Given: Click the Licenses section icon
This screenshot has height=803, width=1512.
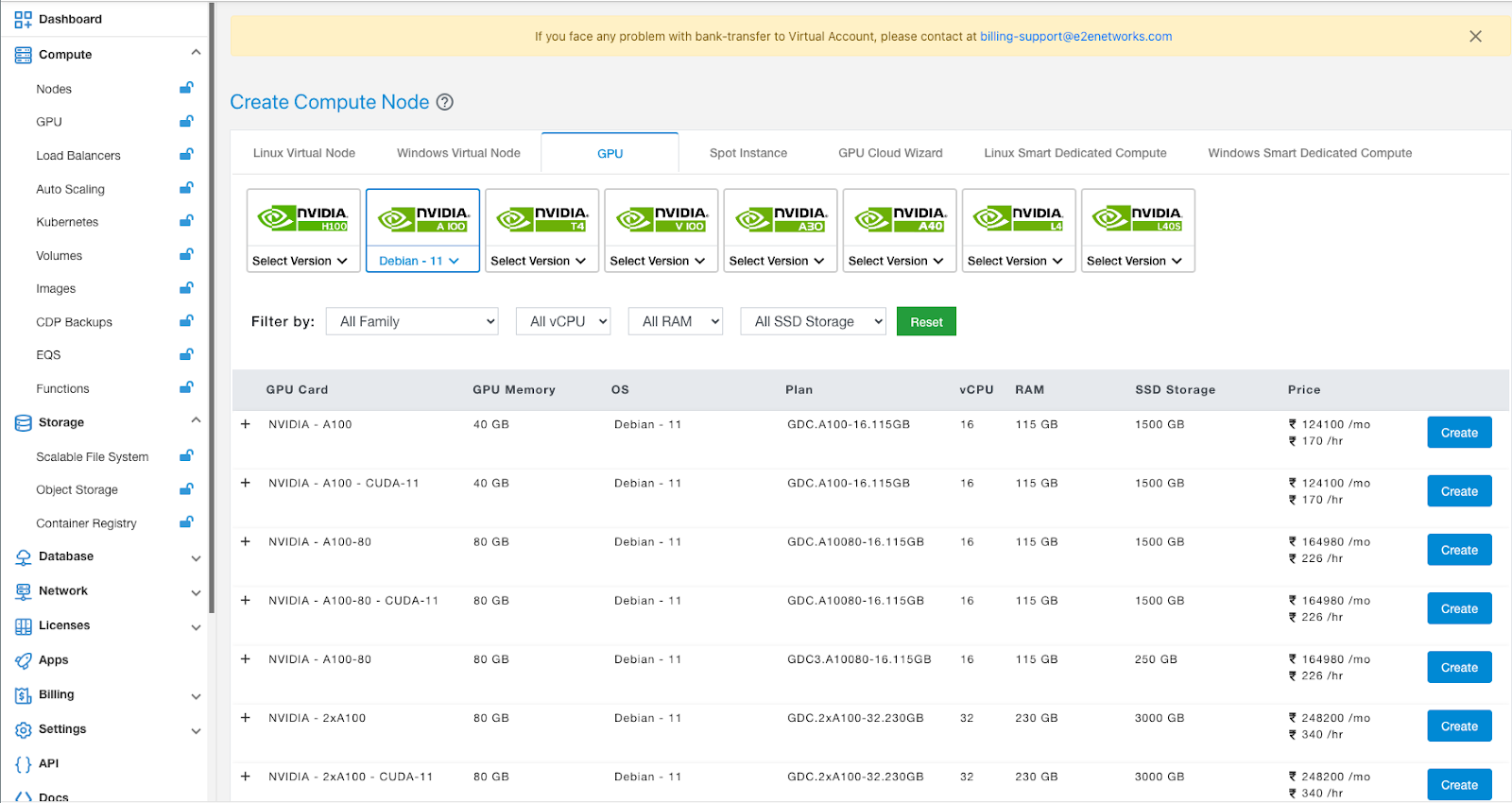Looking at the screenshot, I should (23, 626).
